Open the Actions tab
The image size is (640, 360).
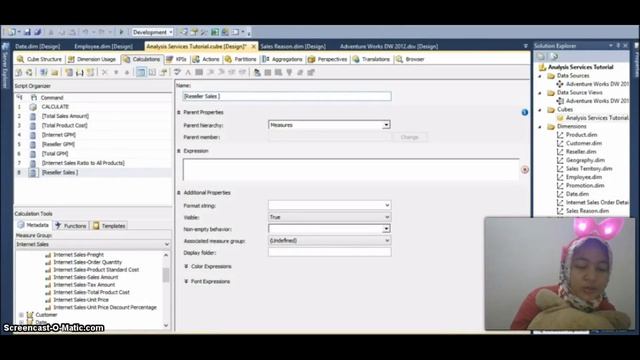tap(206, 59)
